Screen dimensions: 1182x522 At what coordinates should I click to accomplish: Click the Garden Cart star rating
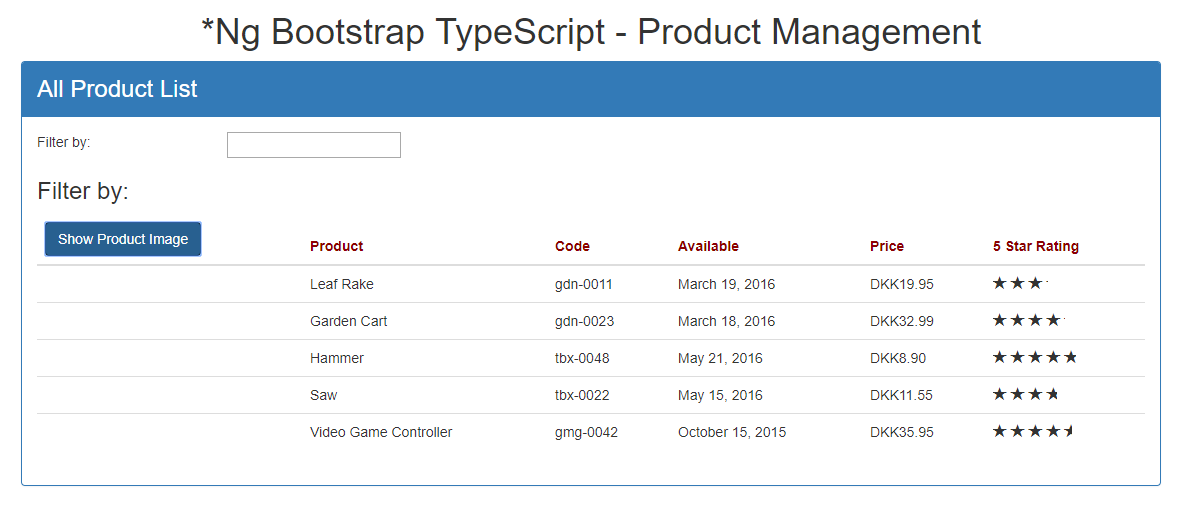tap(1029, 321)
